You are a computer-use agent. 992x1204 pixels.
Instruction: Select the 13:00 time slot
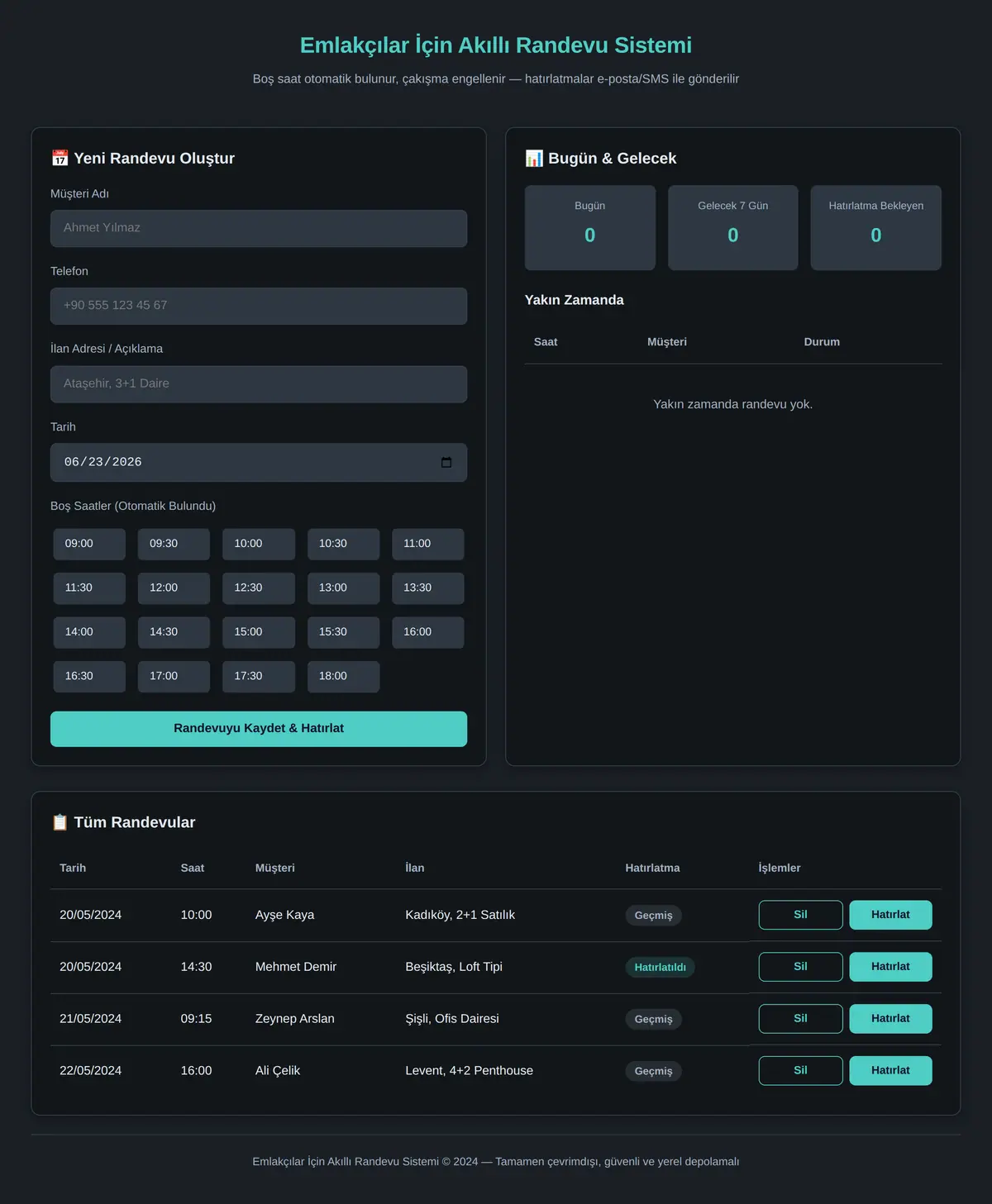point(343,588)
